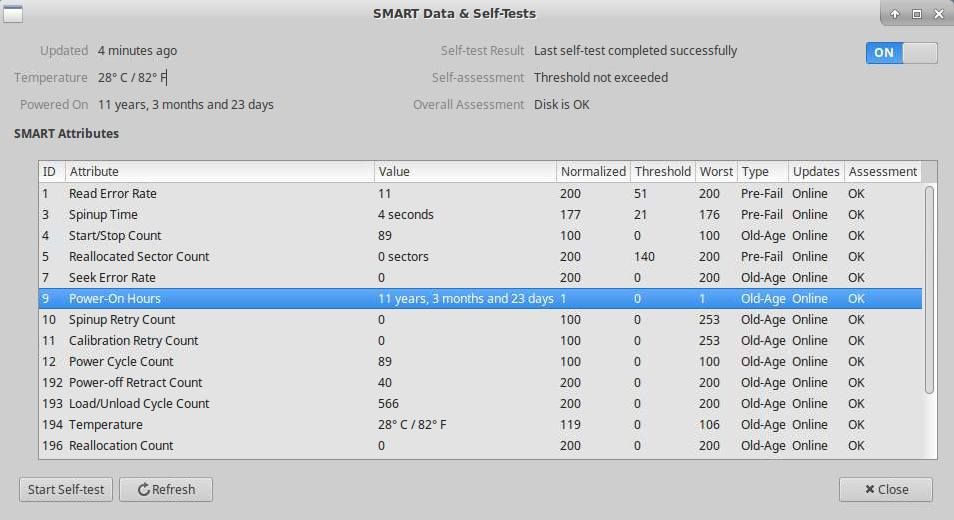
Task: Sort by the Value column header
Action: click(x=464, y=171)
